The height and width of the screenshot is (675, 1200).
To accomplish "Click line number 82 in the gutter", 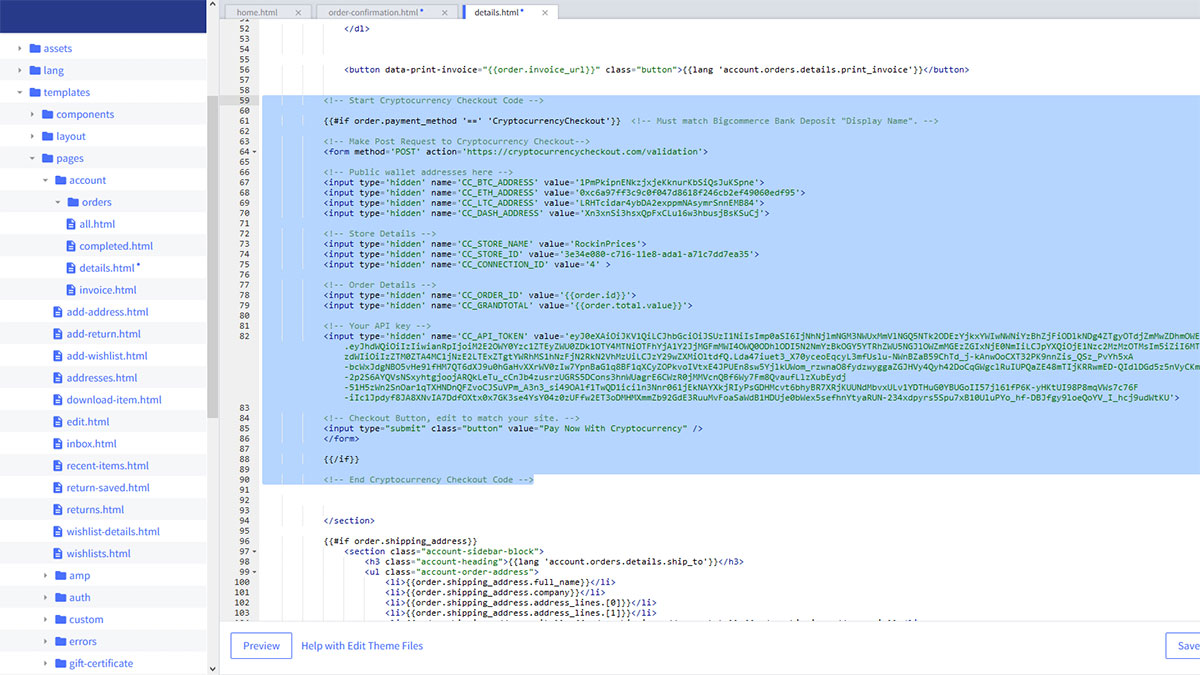I will 242,336.
